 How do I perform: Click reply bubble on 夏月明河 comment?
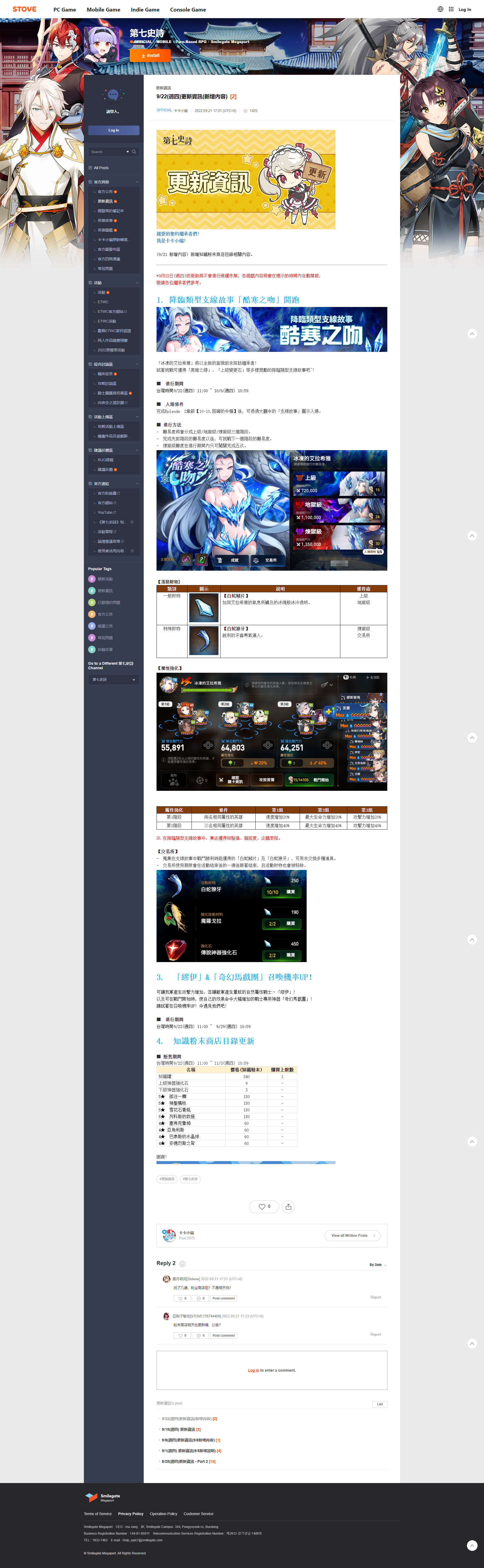pyautogui.click(x=200, y=1298)
